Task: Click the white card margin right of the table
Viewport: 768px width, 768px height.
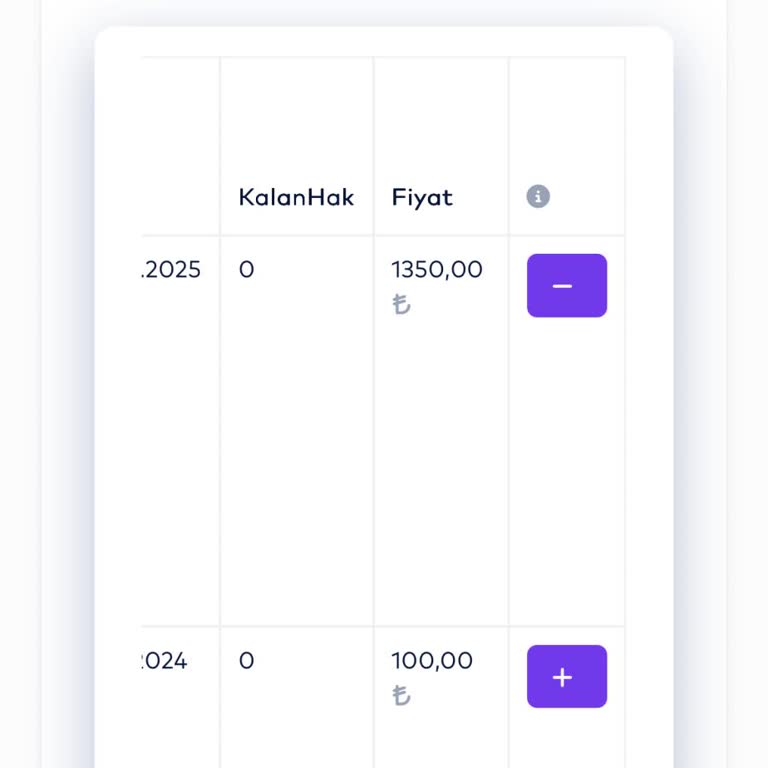Action: (x=648, y=400)
